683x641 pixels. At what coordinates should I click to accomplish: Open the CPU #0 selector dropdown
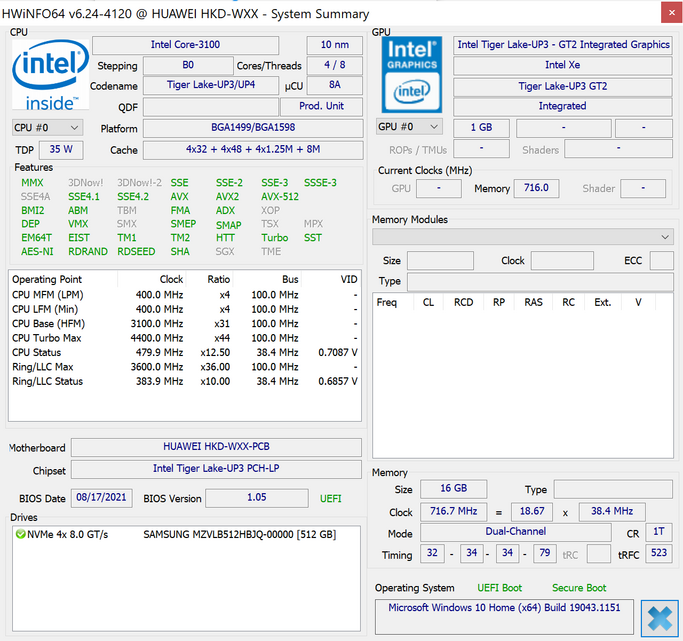coord(47,128)
